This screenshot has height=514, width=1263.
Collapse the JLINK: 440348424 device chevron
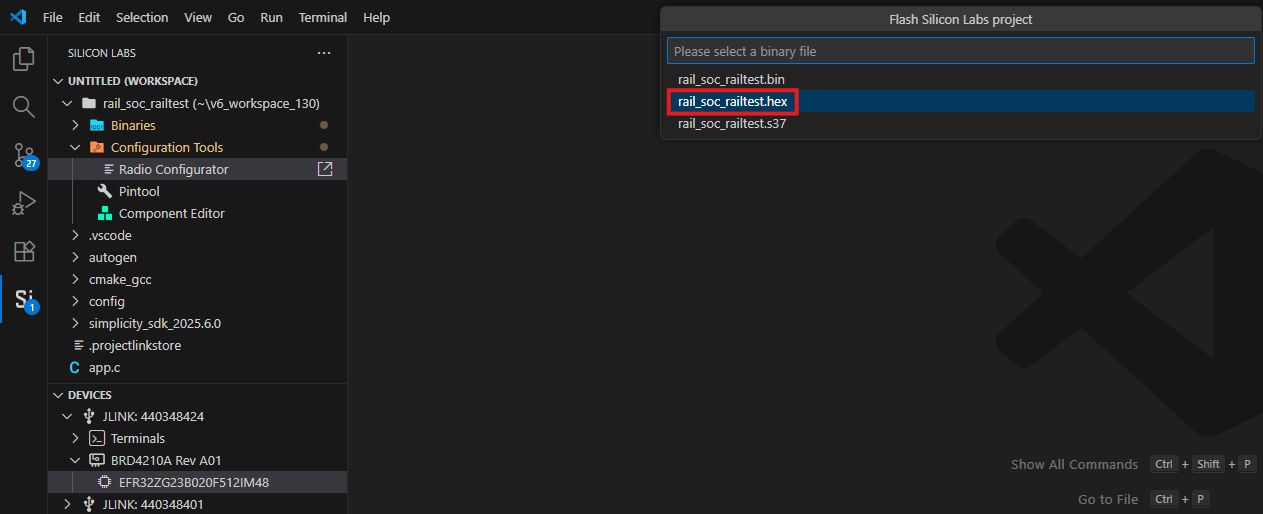[67, 416]
